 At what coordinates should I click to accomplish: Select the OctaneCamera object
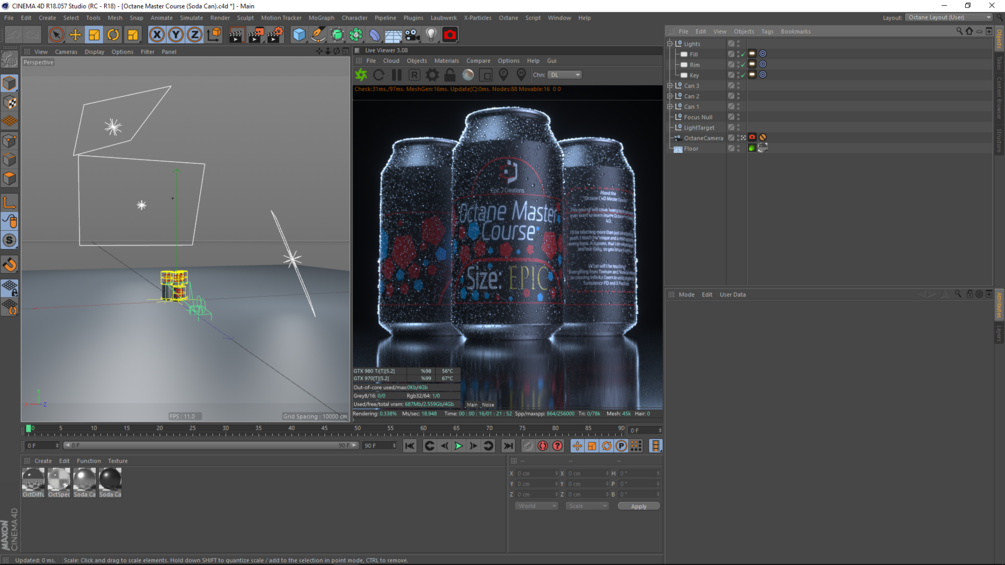(x=703, y=138)
